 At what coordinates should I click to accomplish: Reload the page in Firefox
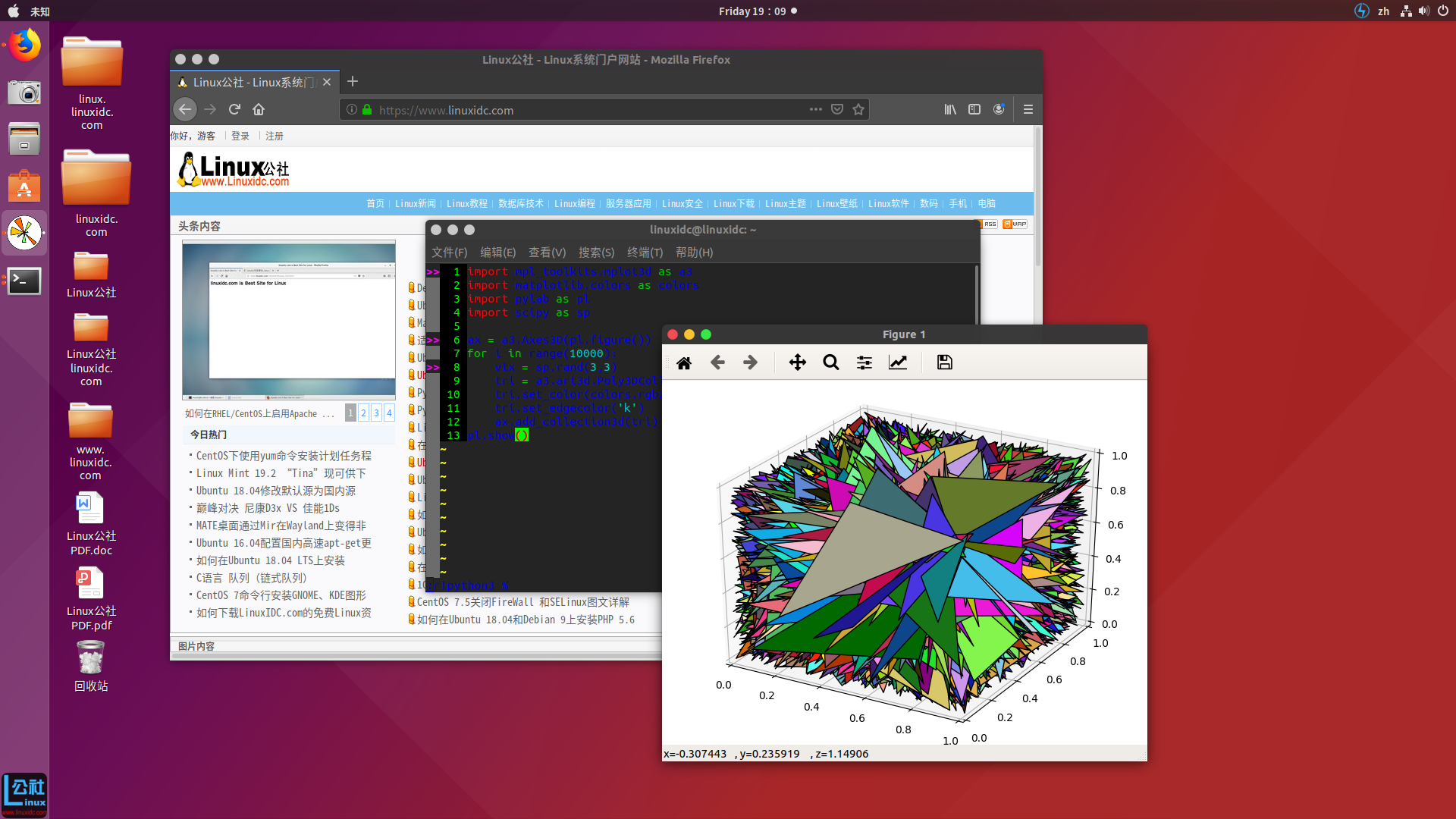click(x=234, y=109)
